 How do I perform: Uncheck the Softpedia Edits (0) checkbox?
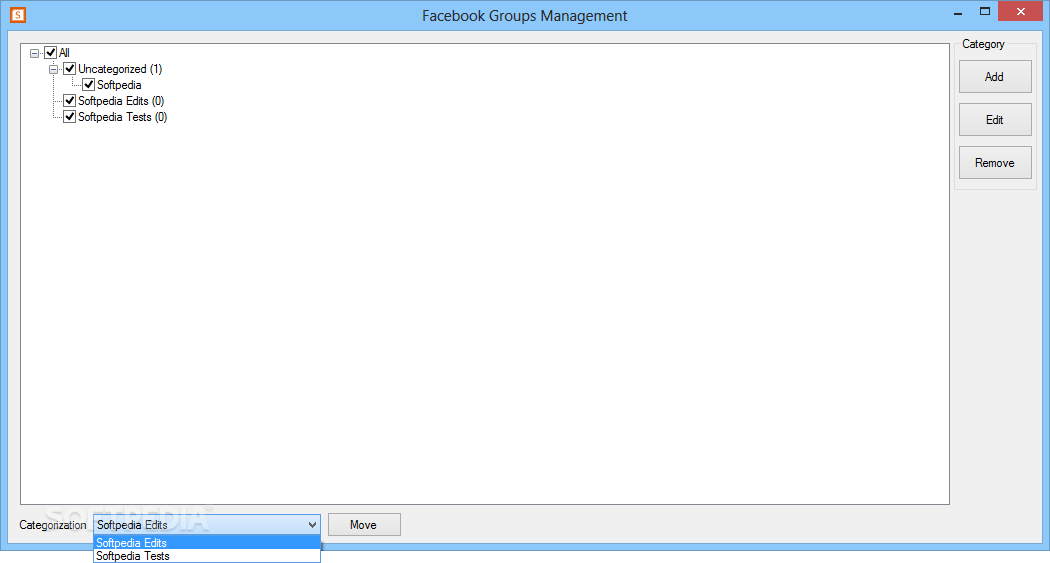(x=70, y=101)
